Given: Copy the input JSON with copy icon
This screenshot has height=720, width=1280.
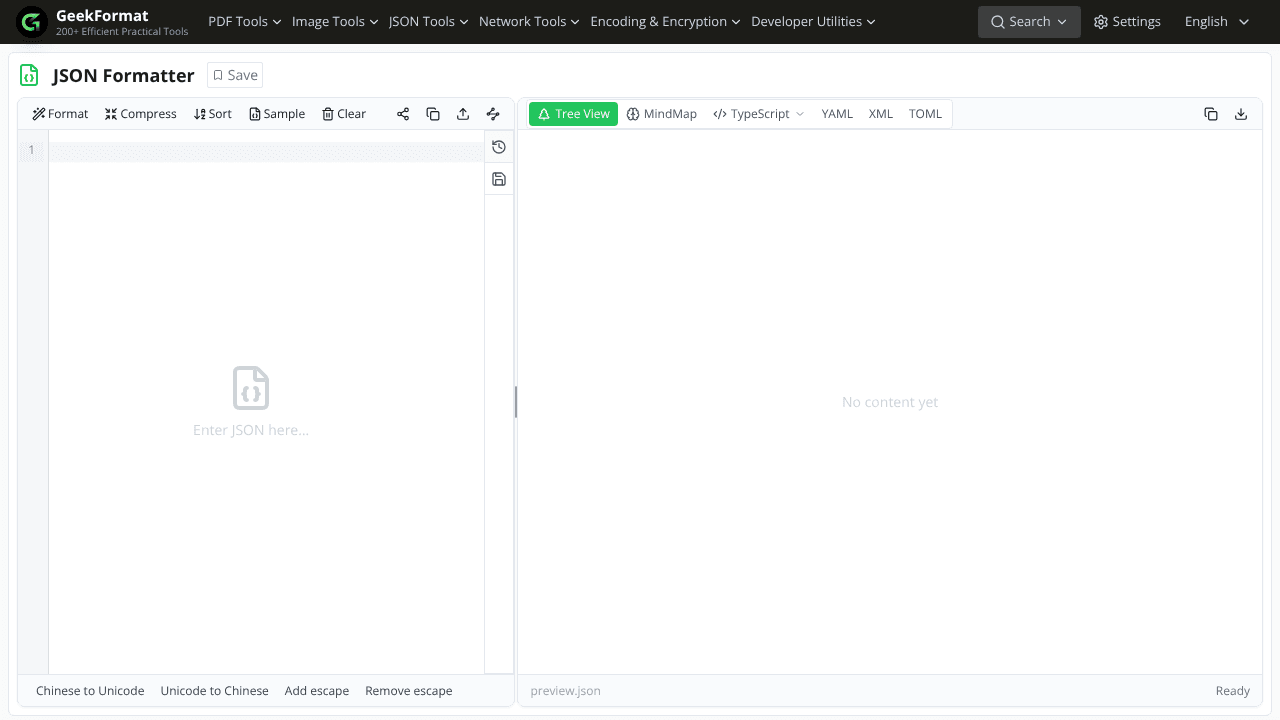Looking at the screenshot, I should [x=433, y=114].
